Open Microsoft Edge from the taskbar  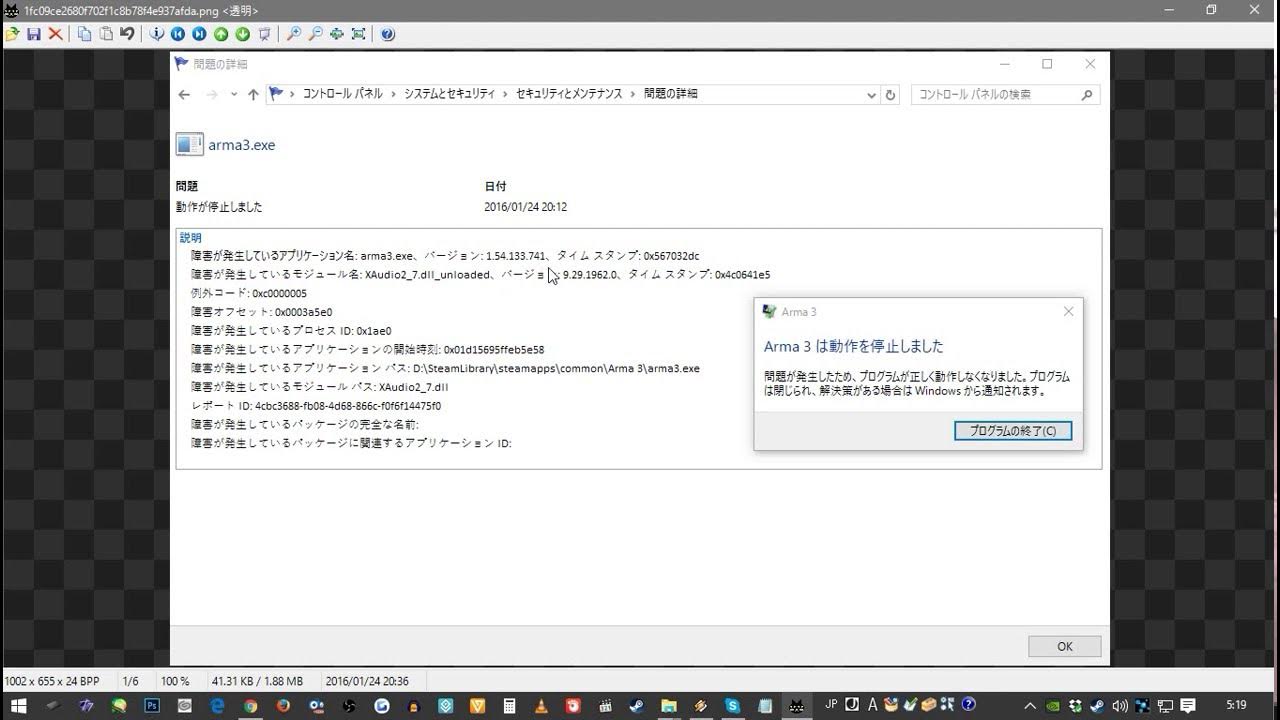(x=217, y=706)
